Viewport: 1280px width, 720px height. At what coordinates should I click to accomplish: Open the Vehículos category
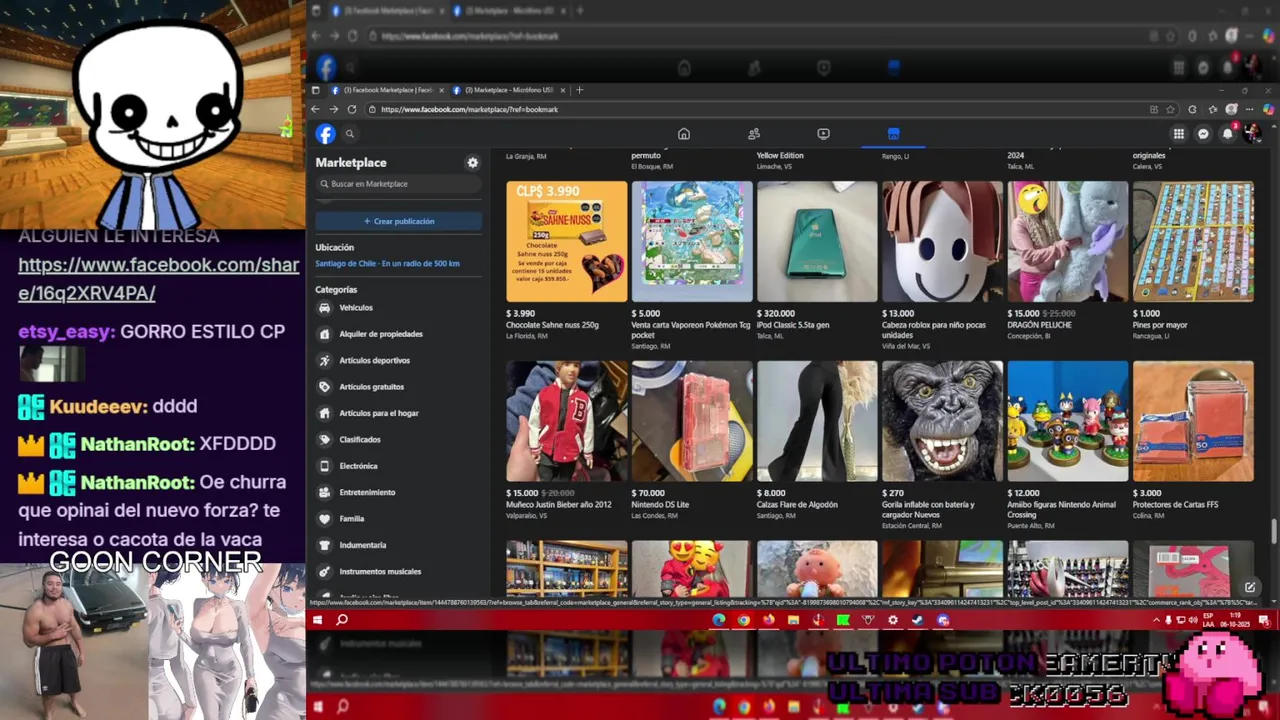click(356, 308)
